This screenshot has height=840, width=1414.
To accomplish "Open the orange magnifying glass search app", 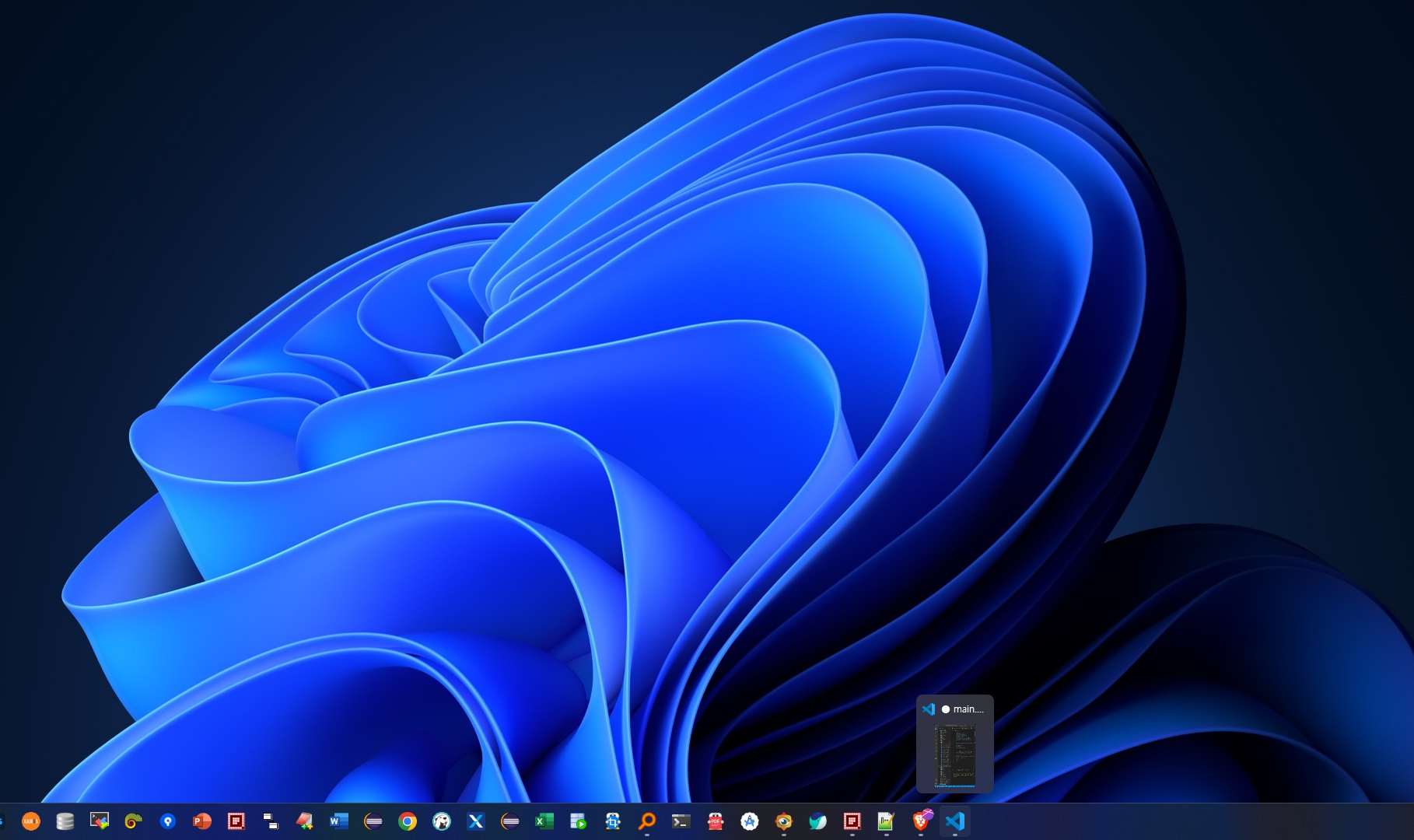I will (647, 821).
